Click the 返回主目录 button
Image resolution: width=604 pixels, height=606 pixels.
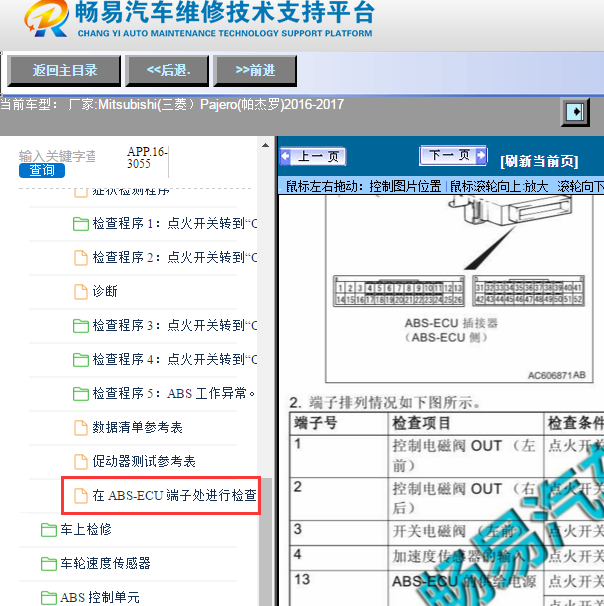coord(64,70)
